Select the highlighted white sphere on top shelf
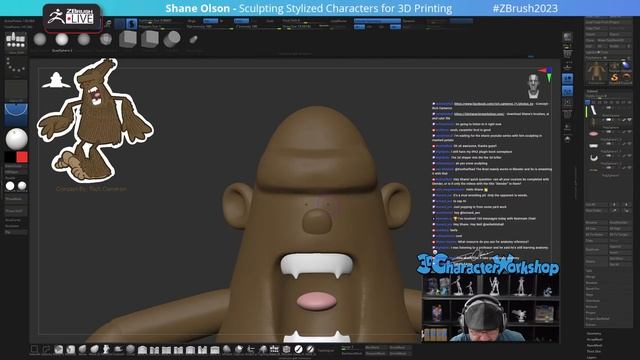The image size is (640, 360). (x=62, y=40)
